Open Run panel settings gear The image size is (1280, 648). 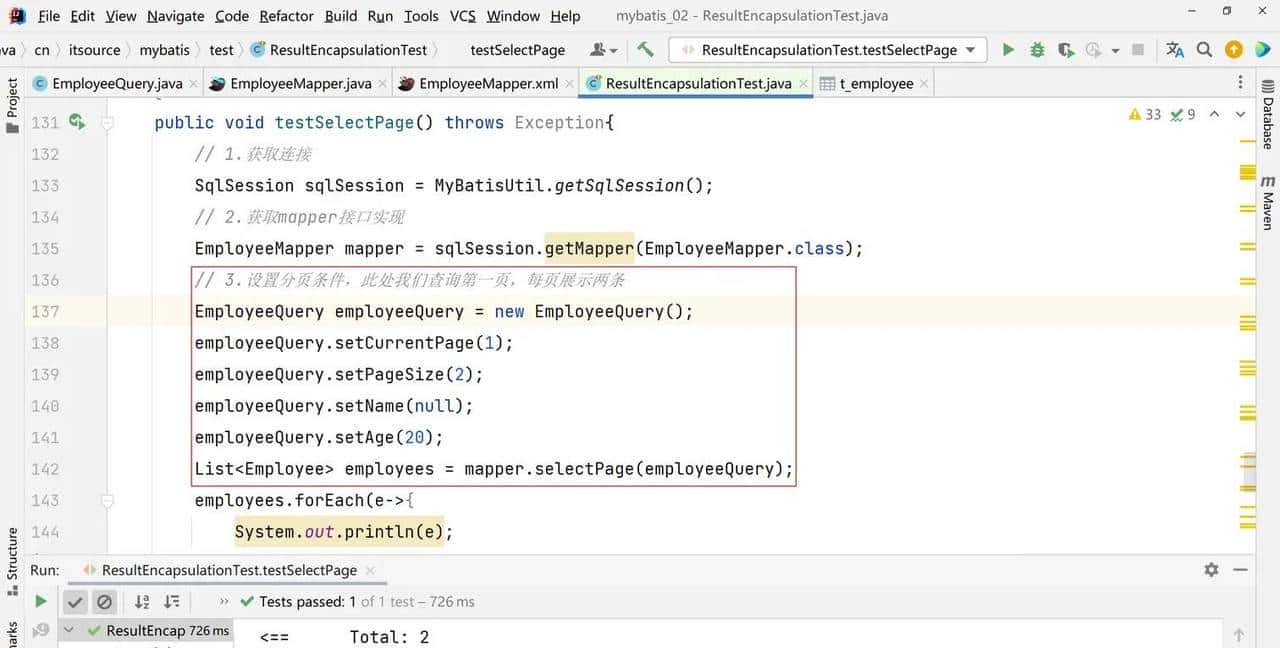coord(1211,570)
